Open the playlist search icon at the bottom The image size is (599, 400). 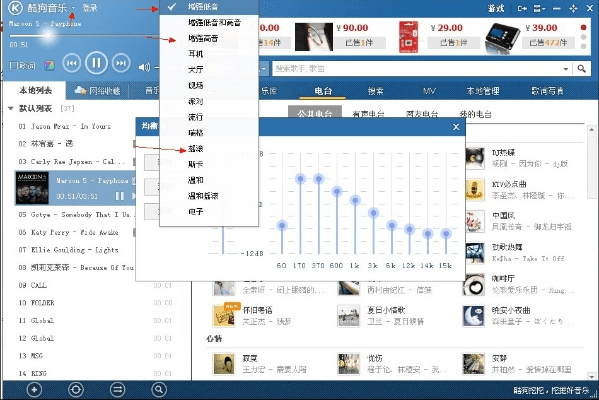[159, 390]
